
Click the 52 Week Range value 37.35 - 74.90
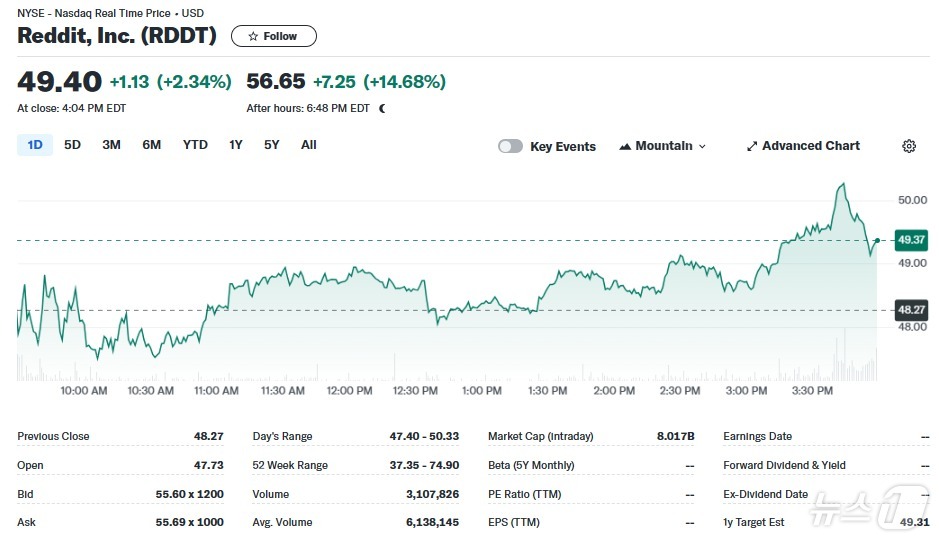(424, 465)
